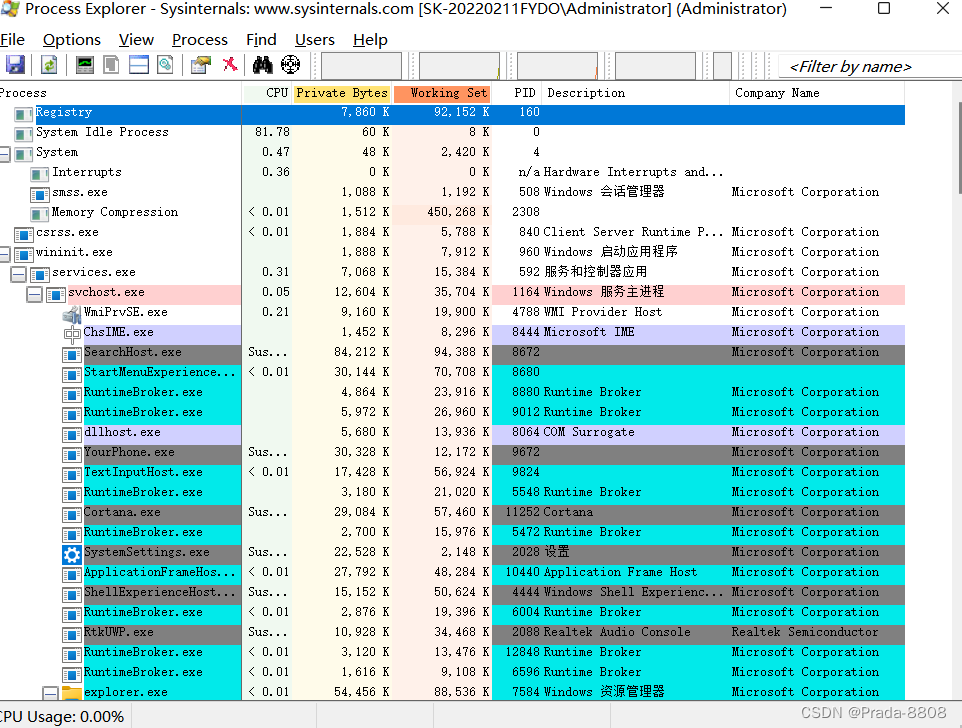Click the WmiPrvSE.exe process icon
The height and width of the screenshot is (728, 962).
72,315
